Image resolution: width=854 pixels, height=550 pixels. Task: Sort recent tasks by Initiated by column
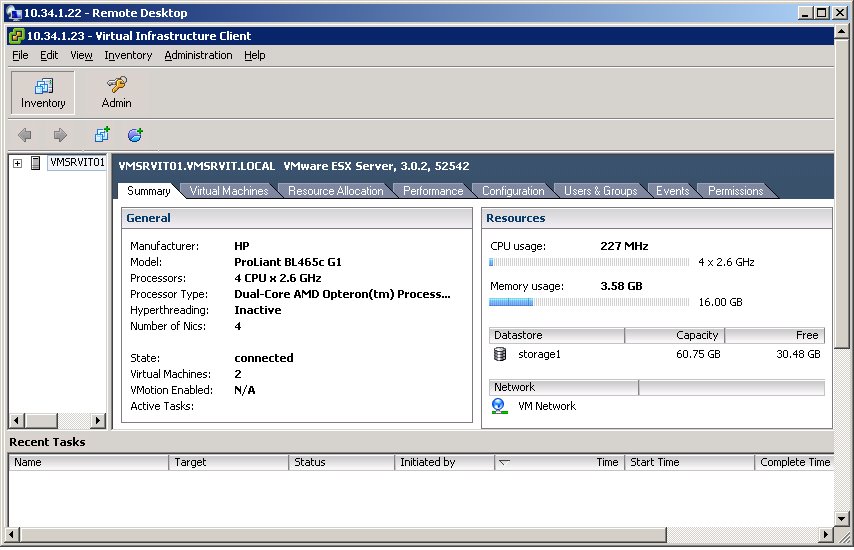pos(444,462)
